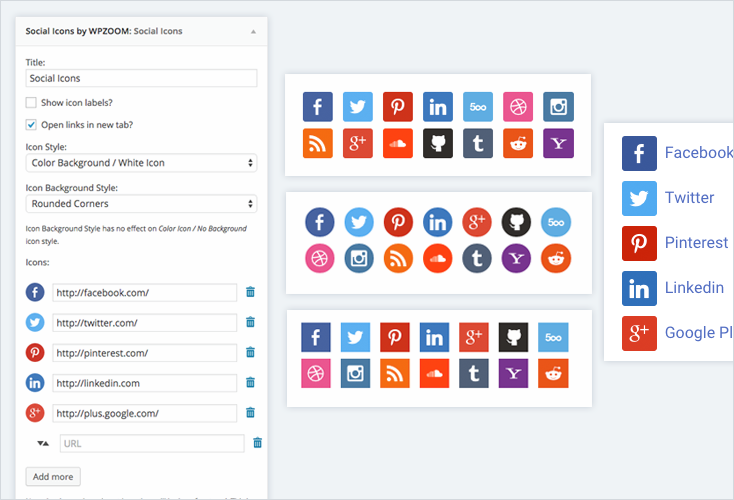The width and height of the screenshot is (734, 500).
Task: Click the Pinterest icon beside the Pinterest label
Action: [x=639, y=243]
